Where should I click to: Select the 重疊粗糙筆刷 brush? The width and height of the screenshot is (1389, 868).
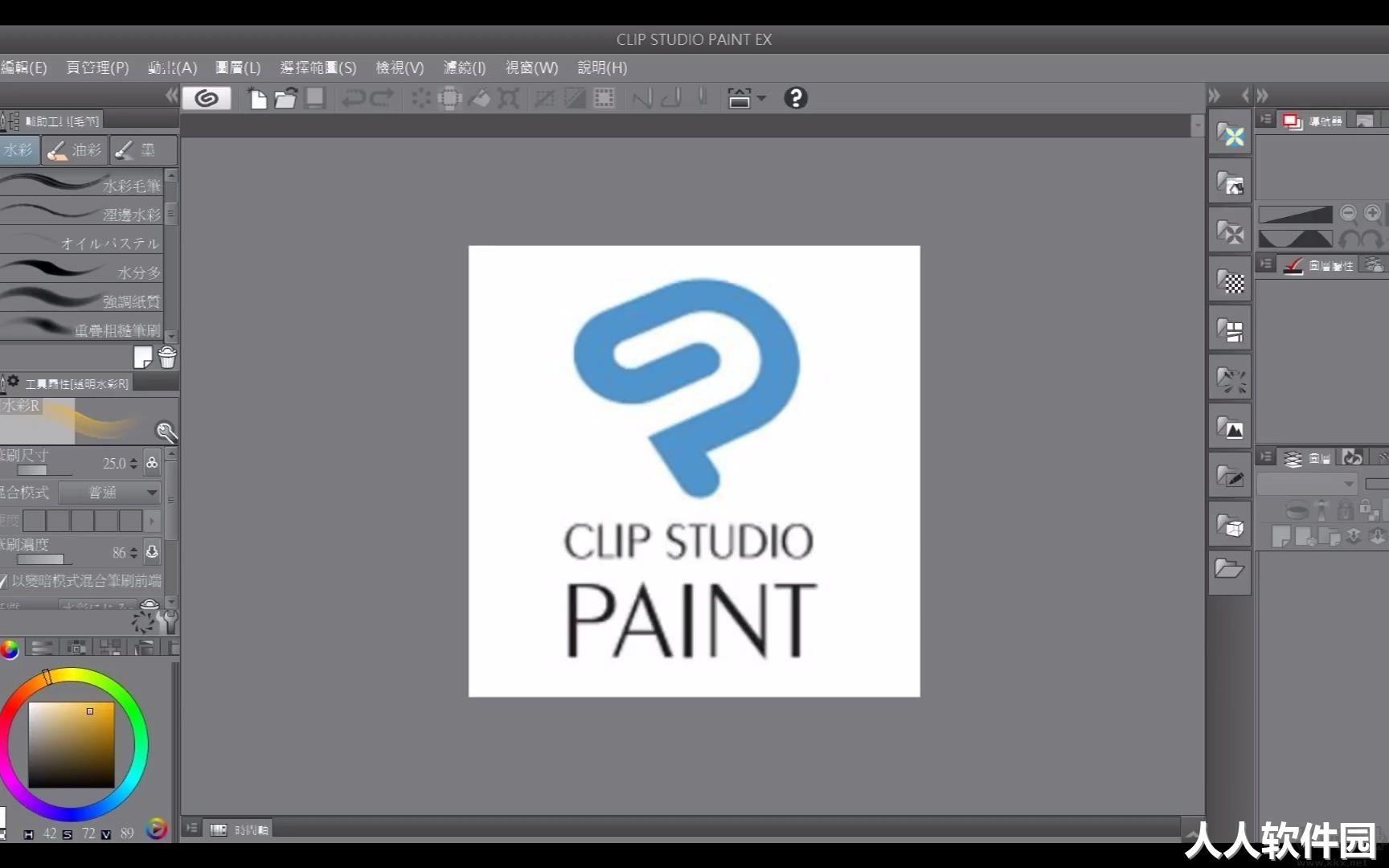81,328
